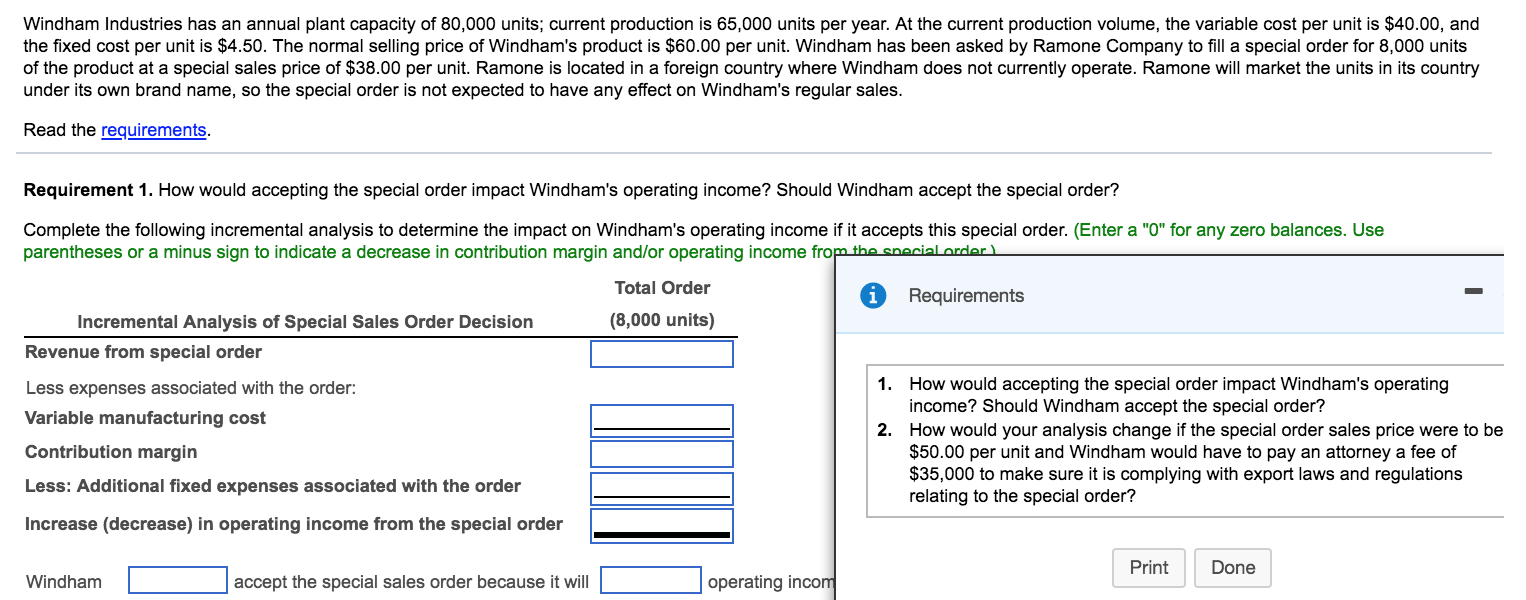This screenshot has height=600, width=1526.
Task: Open the requirements hyperlink
Action: tap(154, 130)
